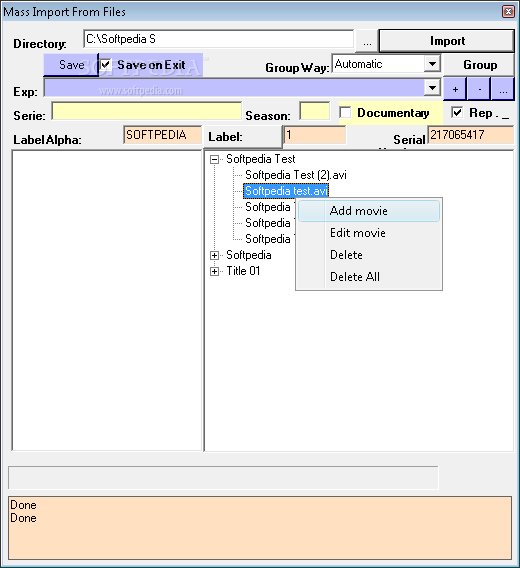Toggle the Save on Exit checkbox
The image size is (520, 568).
click(105, 65)
